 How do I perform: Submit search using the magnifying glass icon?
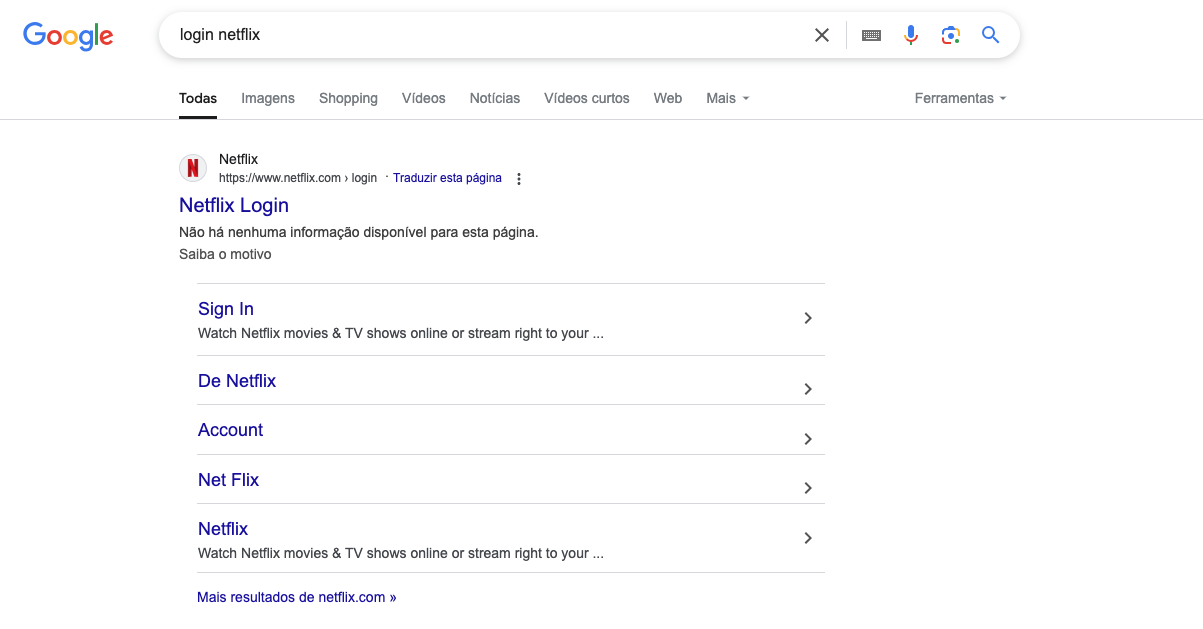coord(991,35)
